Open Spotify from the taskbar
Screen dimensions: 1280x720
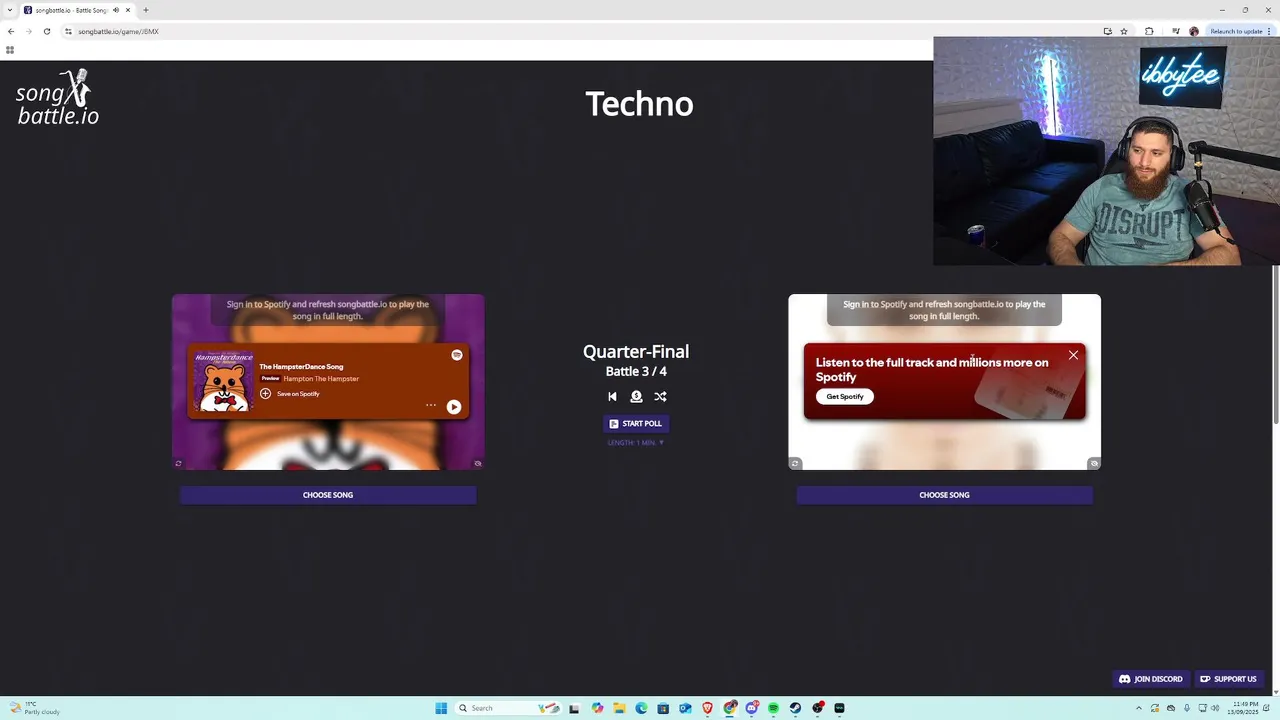[x=773, y=708]
